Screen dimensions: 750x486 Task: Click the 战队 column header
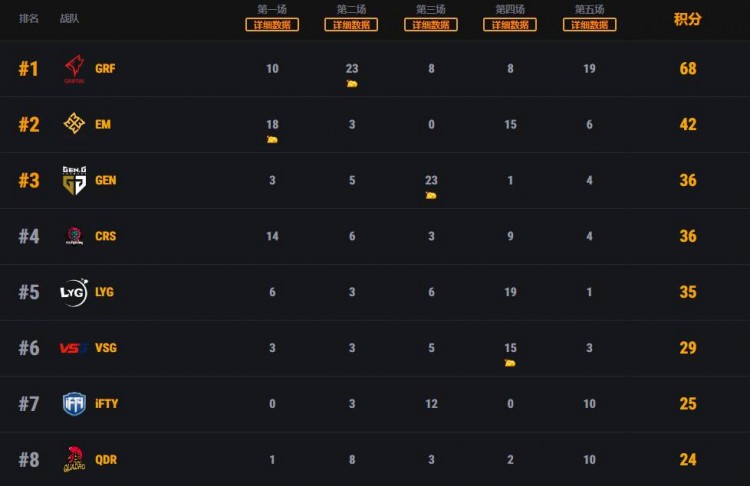click(x=70, y=19)
